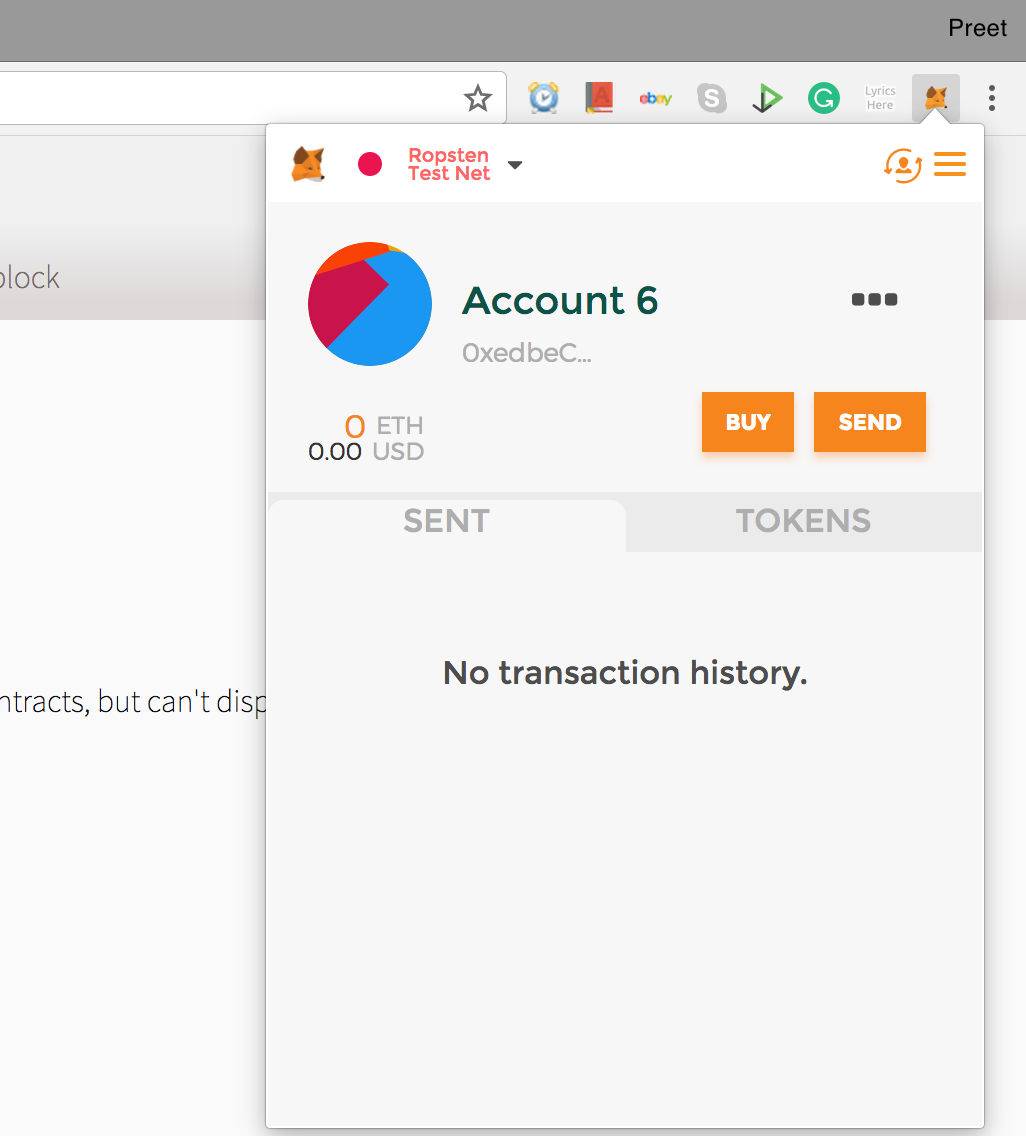Click the Account 6 identicon

pos(370,304)
